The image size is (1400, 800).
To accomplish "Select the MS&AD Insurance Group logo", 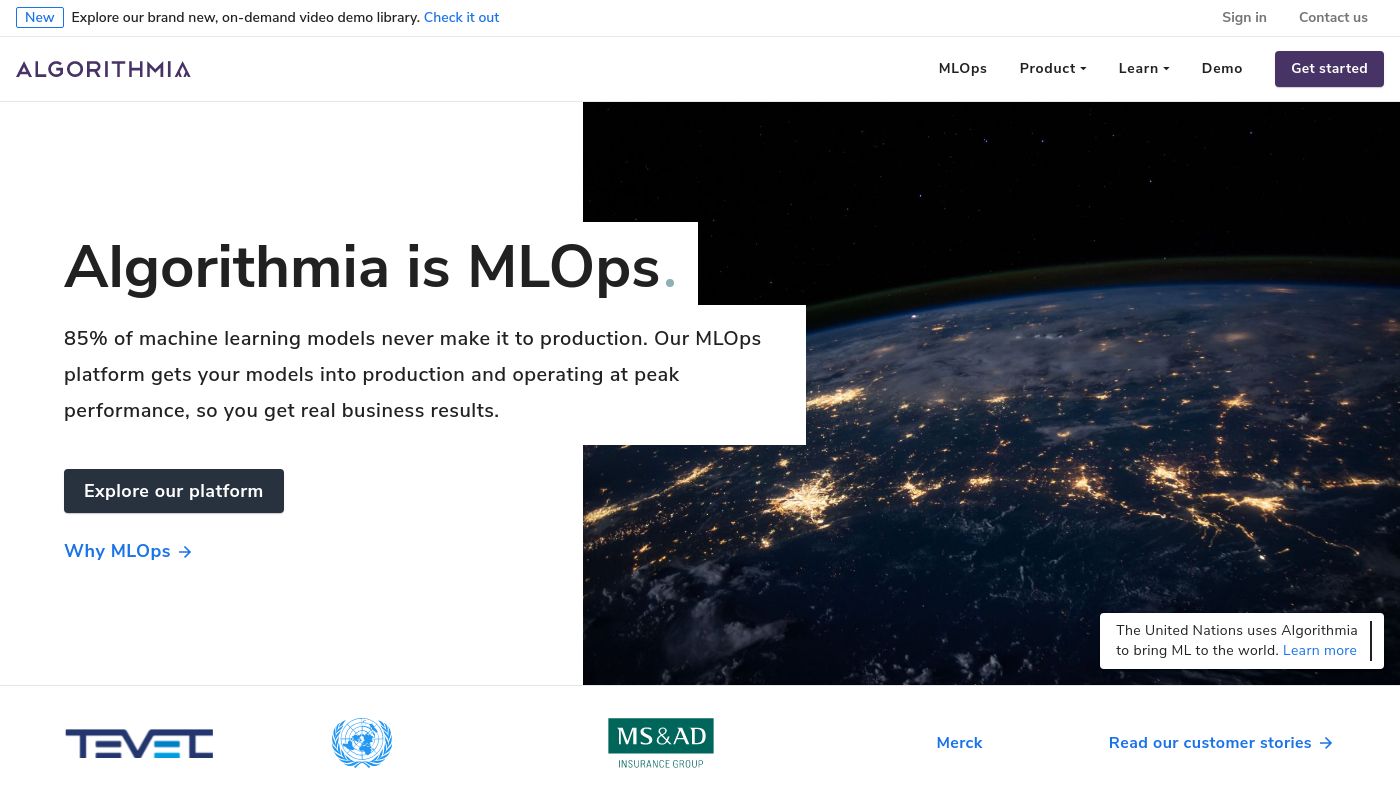I will tap(661, 743).
